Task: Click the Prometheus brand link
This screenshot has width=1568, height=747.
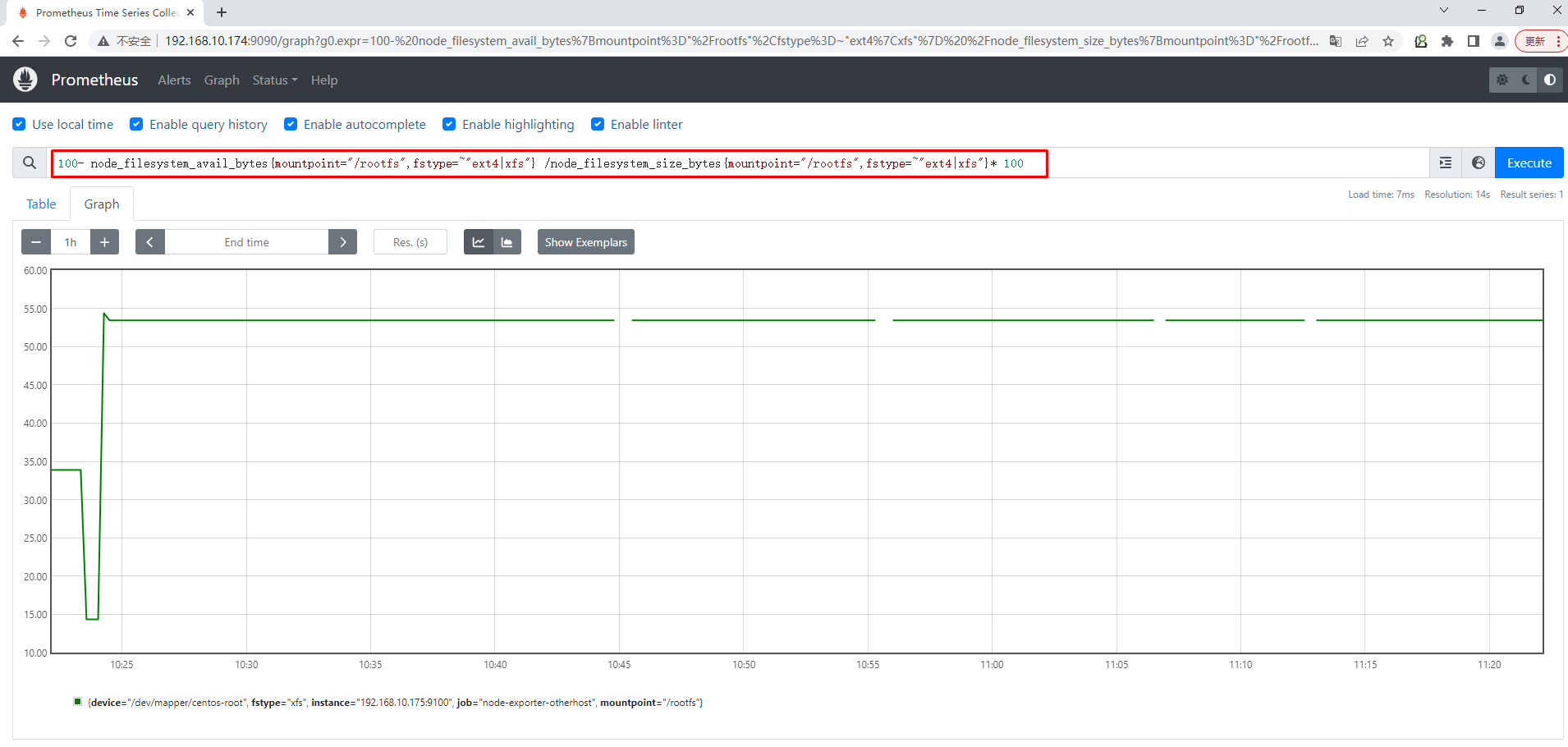Action: point(94,80)
